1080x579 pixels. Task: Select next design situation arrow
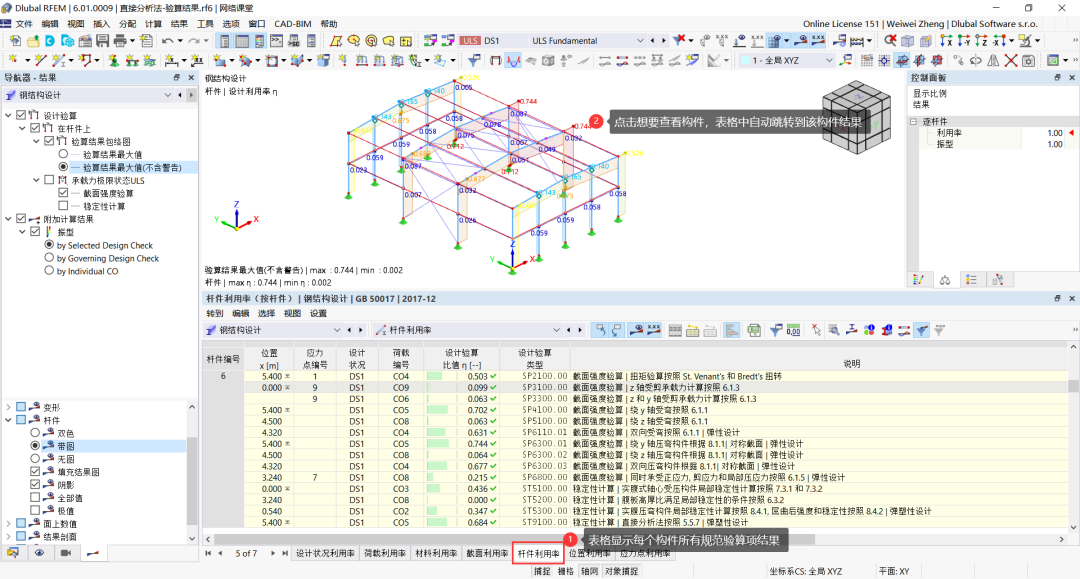click(663, 41)
